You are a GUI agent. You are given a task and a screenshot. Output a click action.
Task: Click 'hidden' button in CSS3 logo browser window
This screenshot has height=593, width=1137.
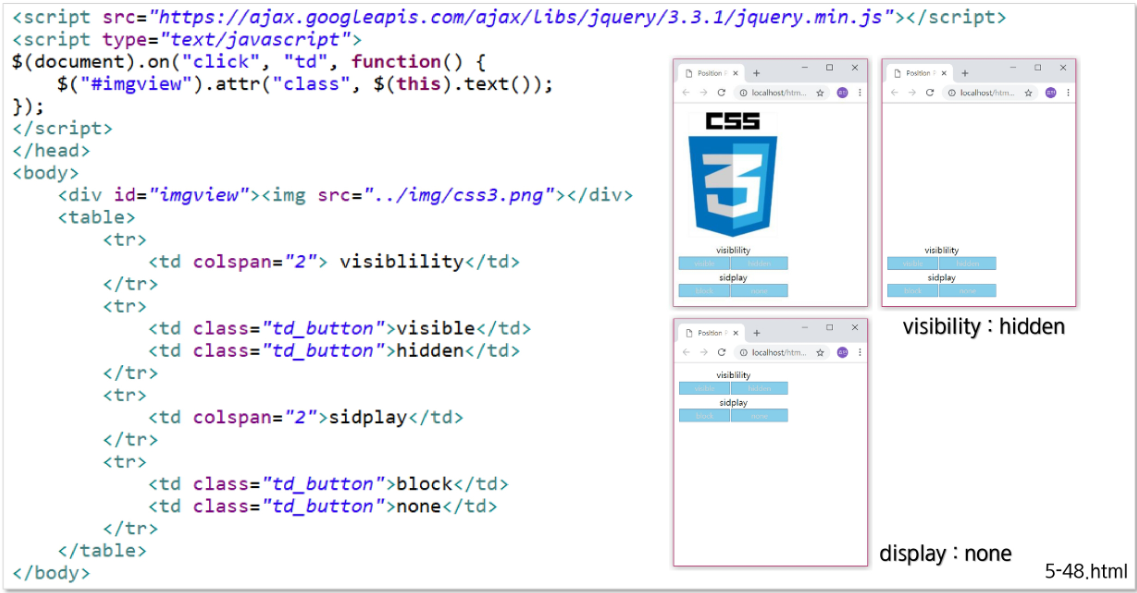(x=759, y=263)
